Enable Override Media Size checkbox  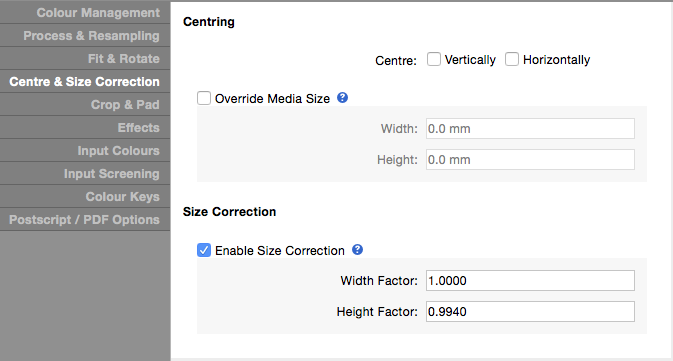[x=204, y=98]
